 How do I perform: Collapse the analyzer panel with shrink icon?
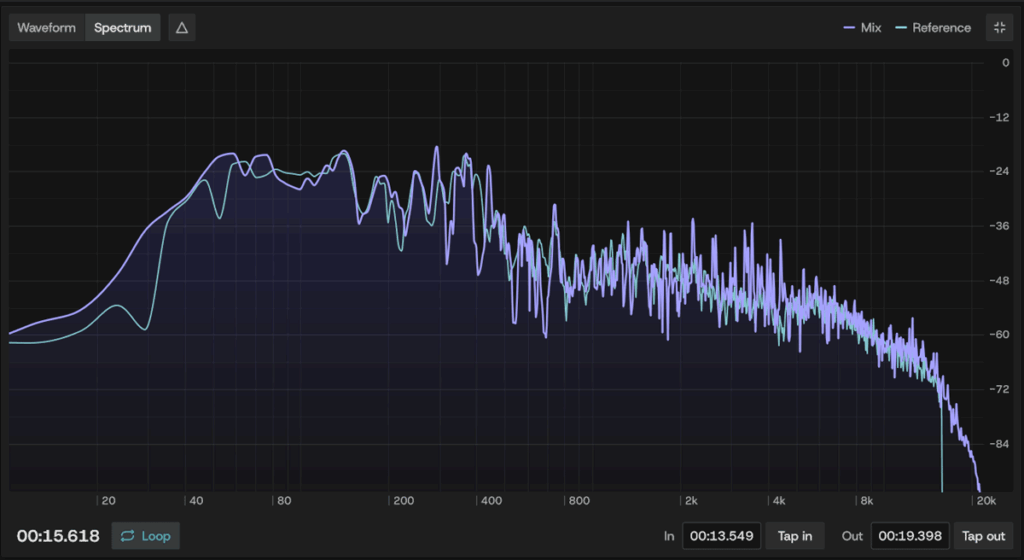click(999, 27)
